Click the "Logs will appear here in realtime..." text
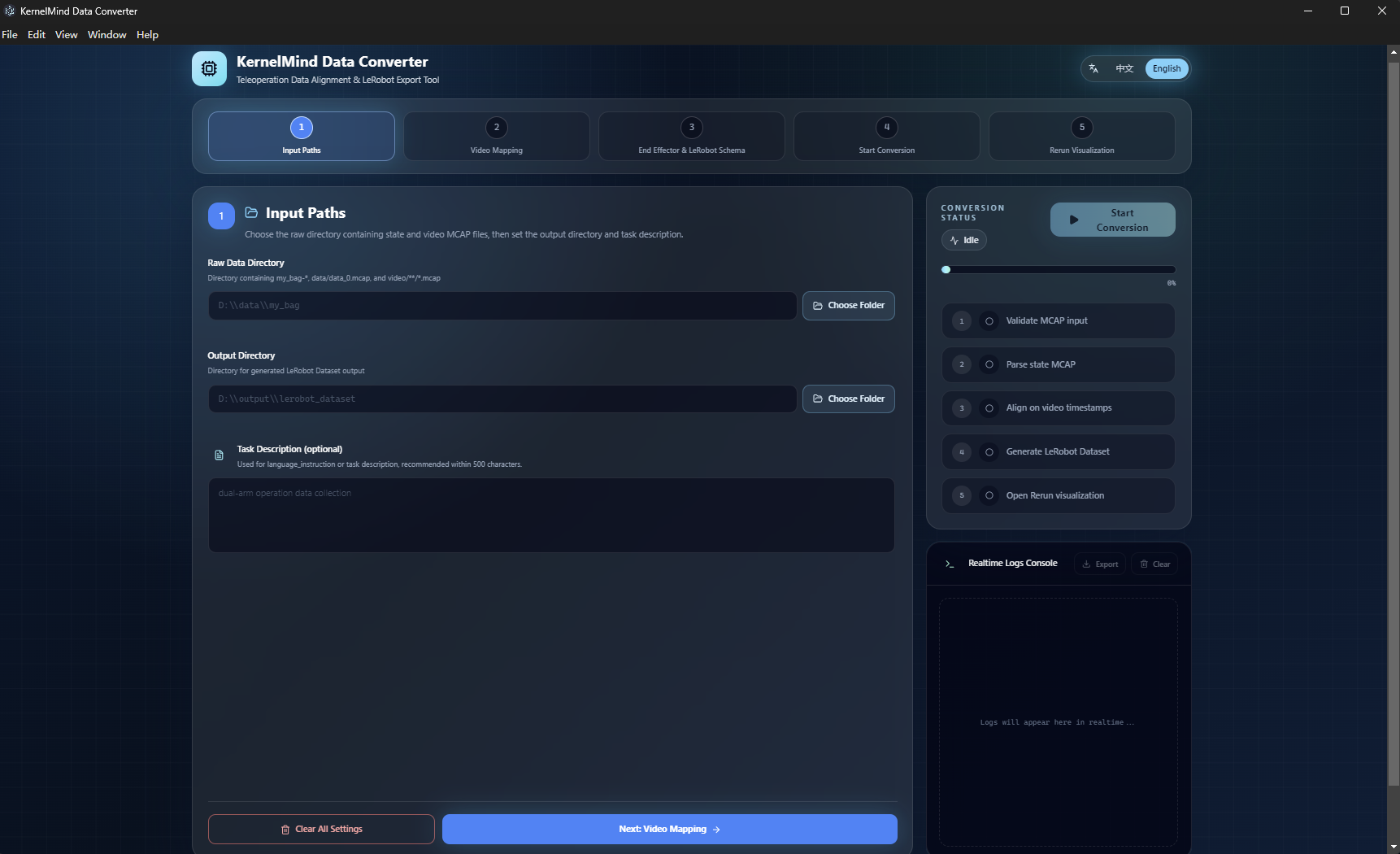This screenshot has width=1400, height=854. pyautogui.click(x=1057, y=722)
